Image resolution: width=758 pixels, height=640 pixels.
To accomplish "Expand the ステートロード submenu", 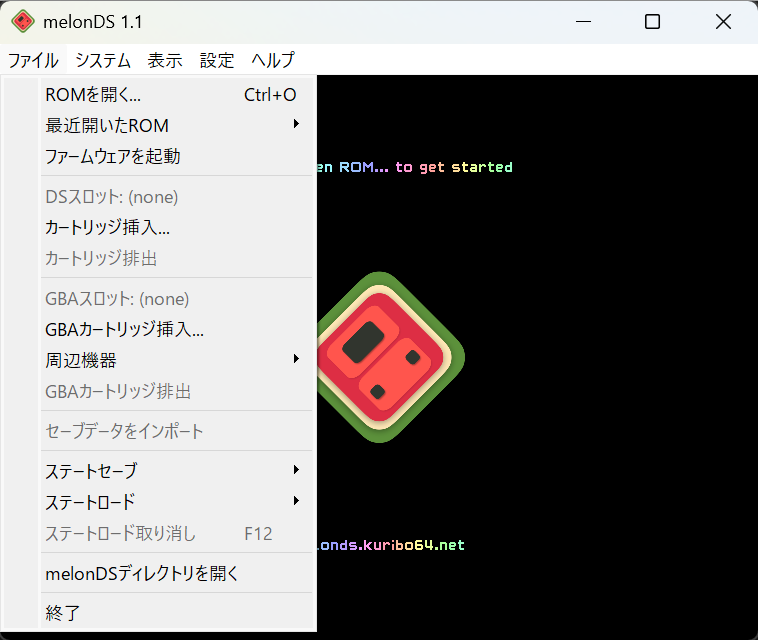I will (90, 502).
